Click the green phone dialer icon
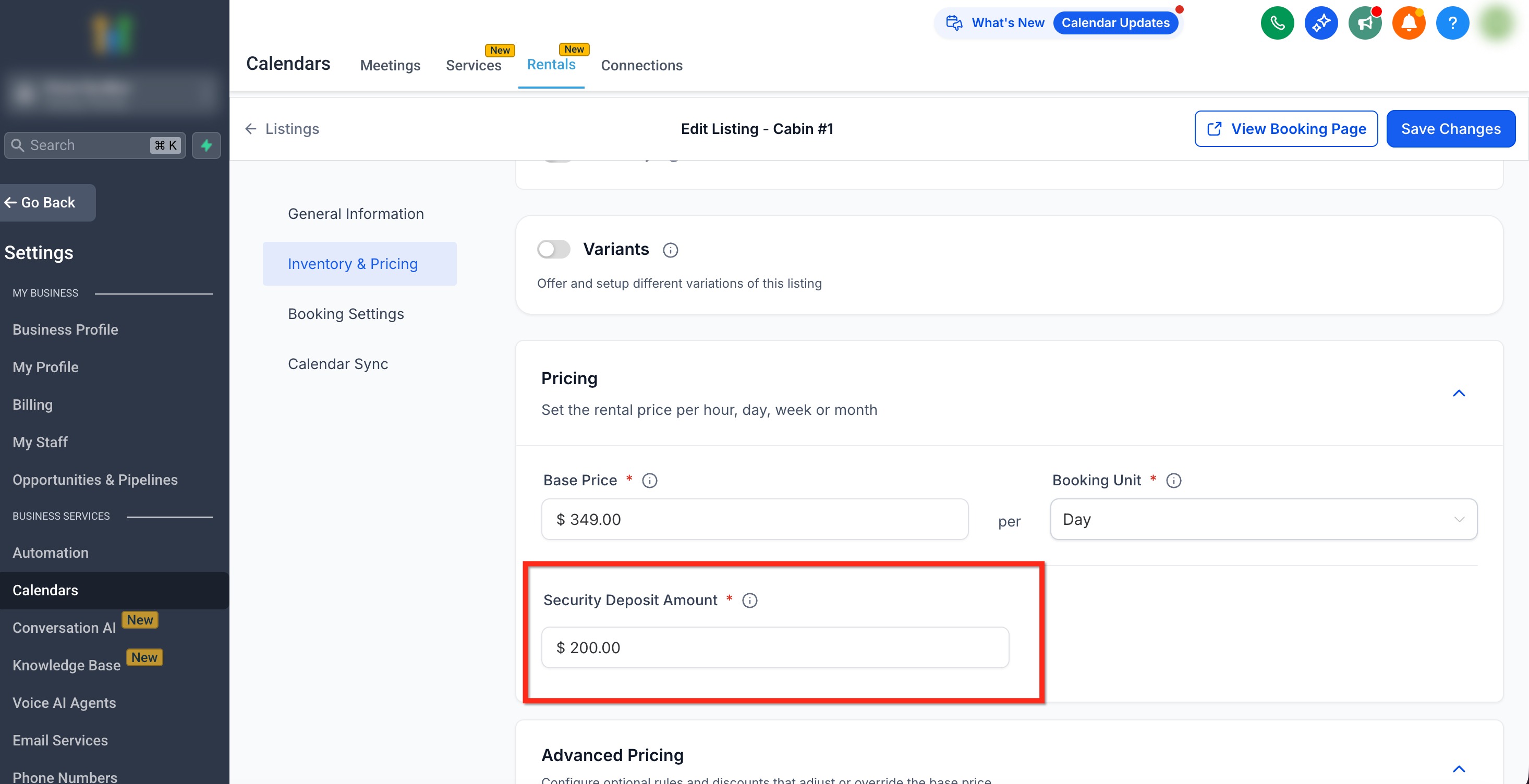Viewport: 1529px width, 784px height. 1277,23
